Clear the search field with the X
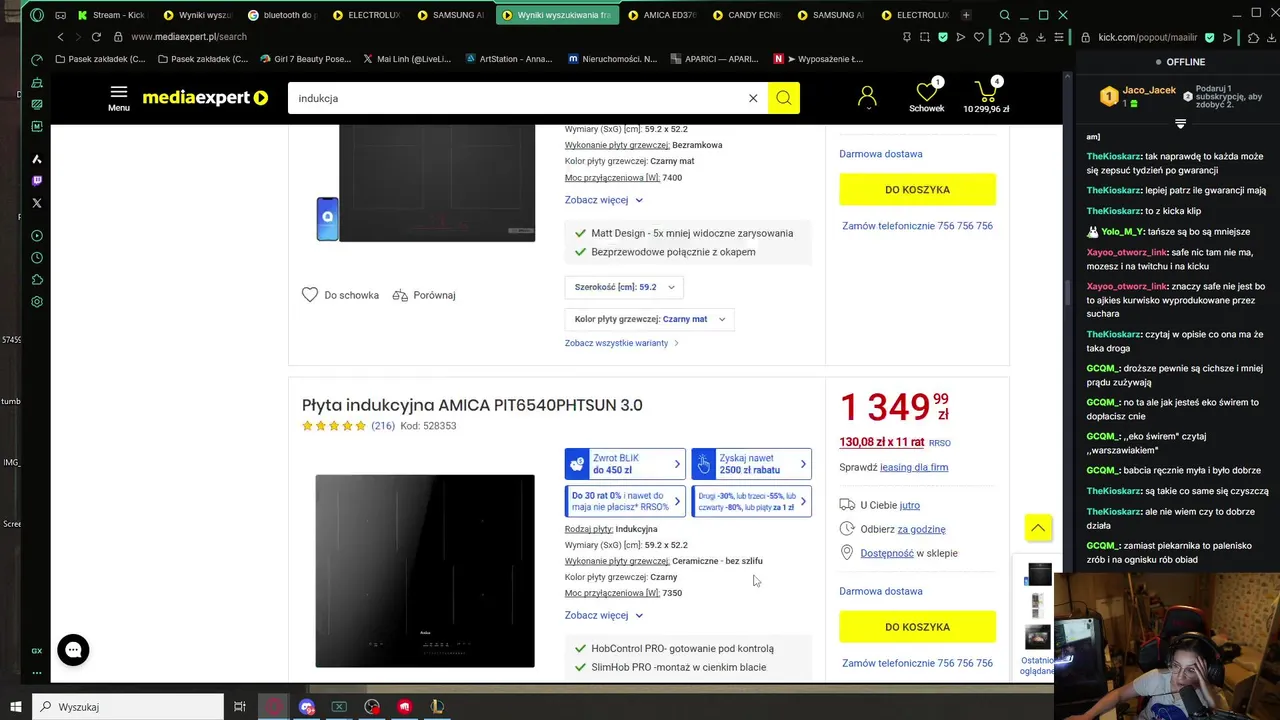The image size is (1280, 720). 753,98
